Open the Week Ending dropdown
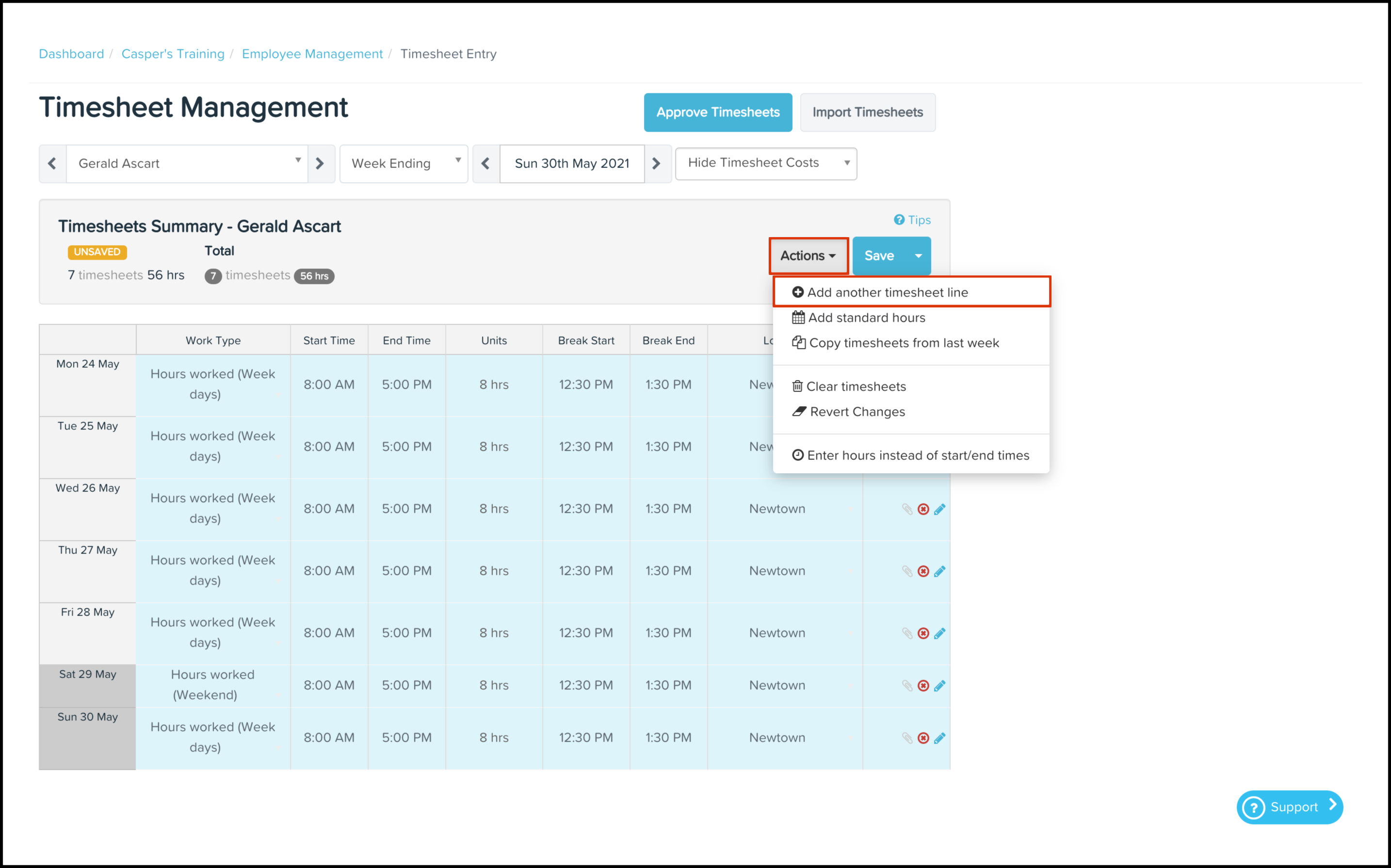This screenshot has height=868, width=1391. click(x=404, y=163)
